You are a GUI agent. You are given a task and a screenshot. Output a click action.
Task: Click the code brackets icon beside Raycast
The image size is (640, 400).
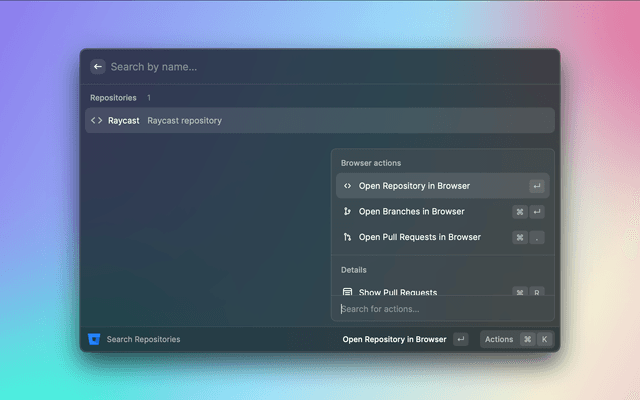(x=97, y=121)
